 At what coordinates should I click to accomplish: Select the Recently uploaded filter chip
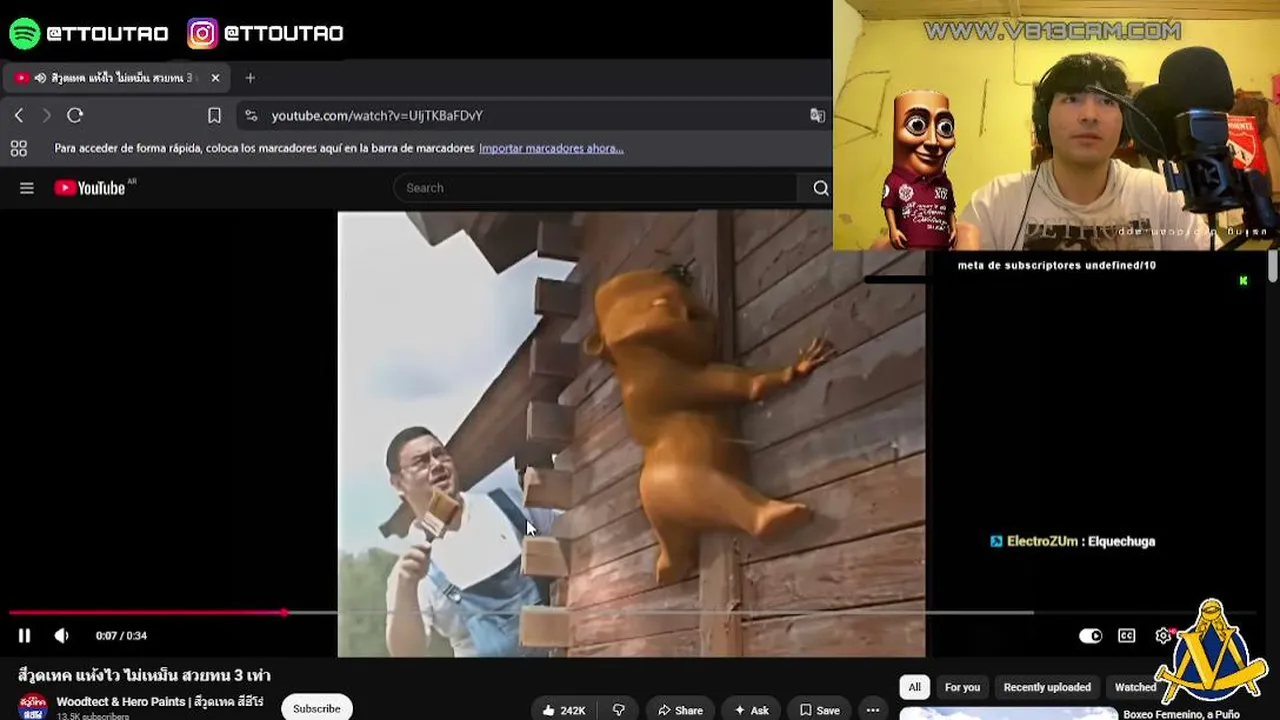1047,687
